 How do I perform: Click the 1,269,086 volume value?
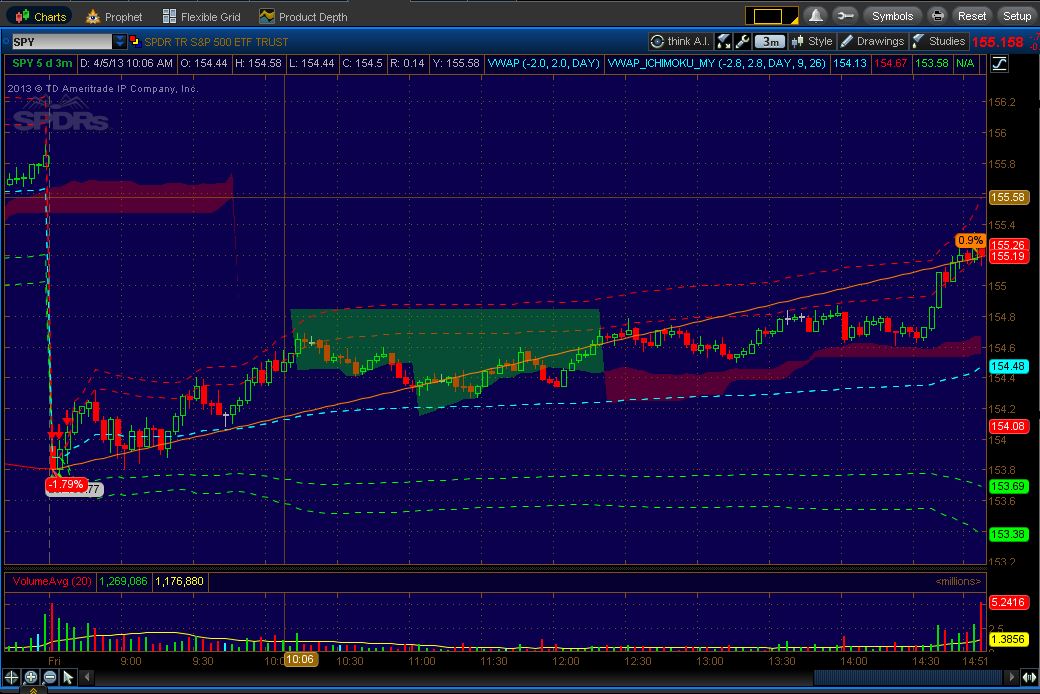(x=123, y=581)
